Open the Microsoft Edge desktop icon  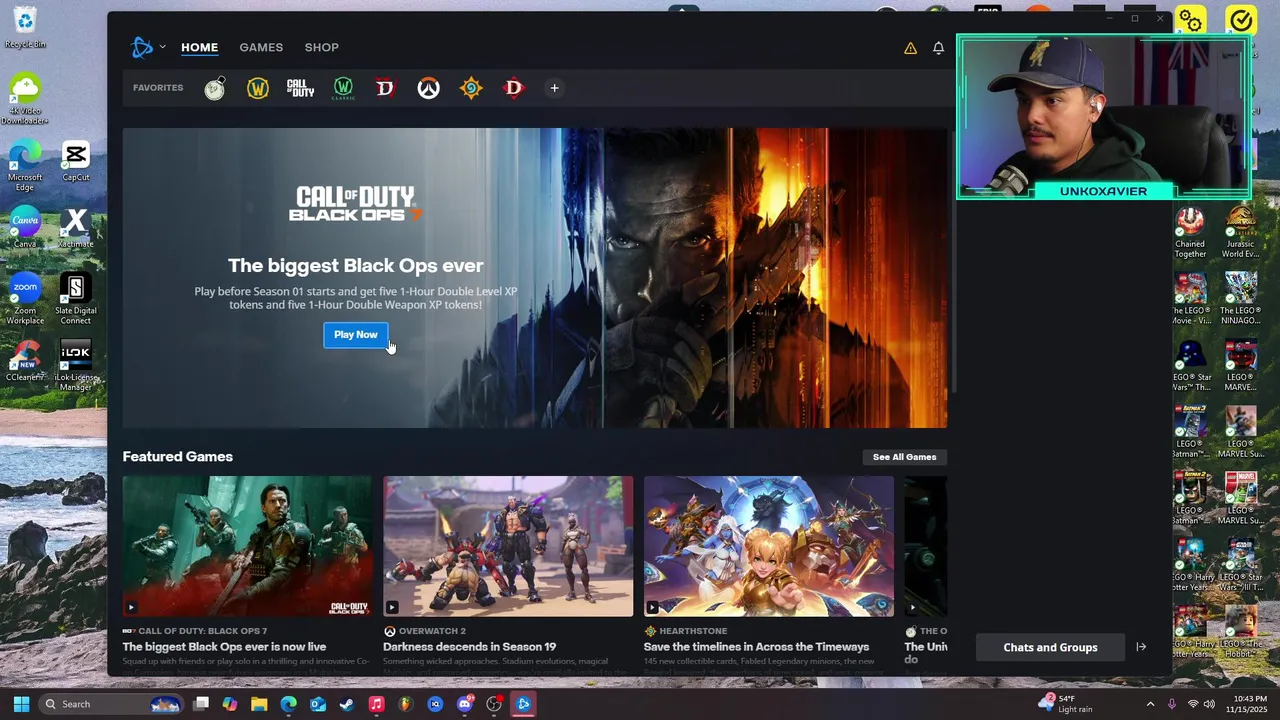point(24,166)
